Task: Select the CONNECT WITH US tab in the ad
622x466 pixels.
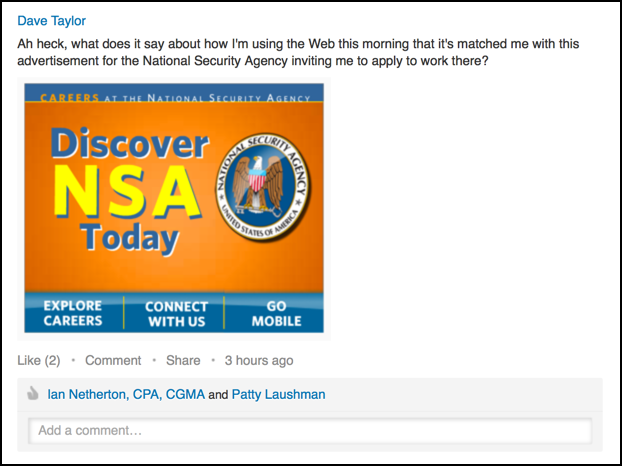Action: pyautogui.click(x=176, y=313)
